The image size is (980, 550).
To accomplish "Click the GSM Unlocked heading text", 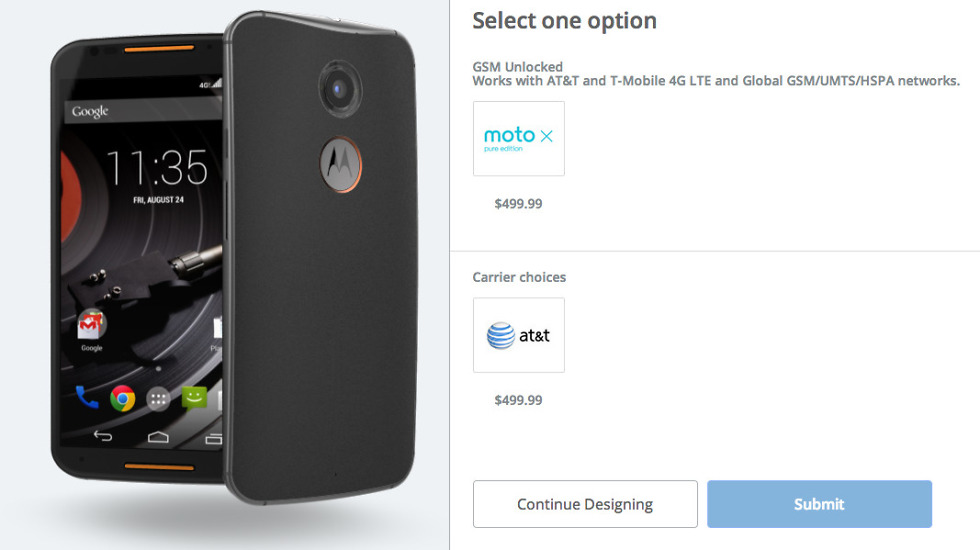I will [x=517, y=67].
